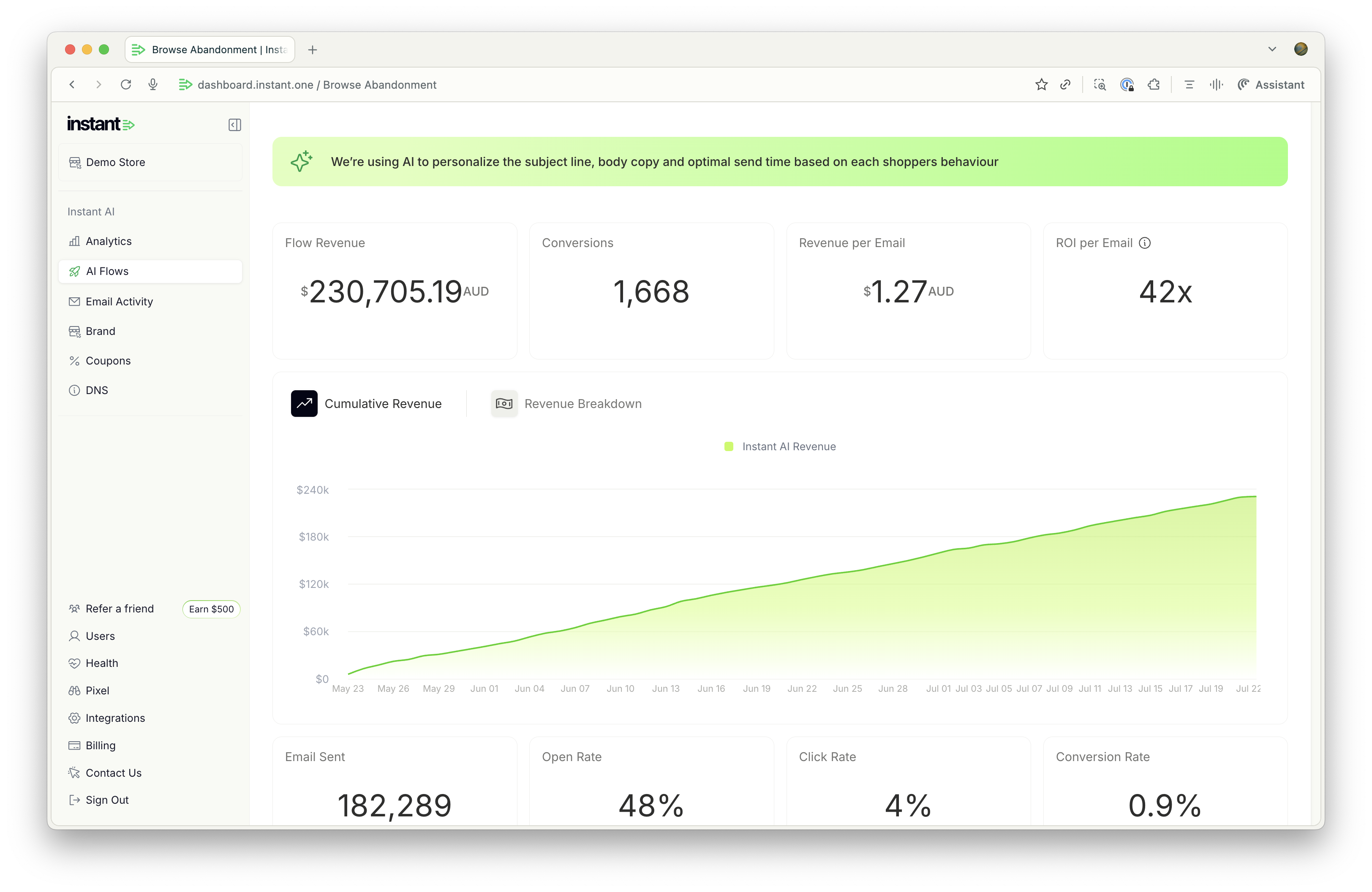Click the Revenue per Email $1.27 value
1372x892 pixels.
coord(909,291)
